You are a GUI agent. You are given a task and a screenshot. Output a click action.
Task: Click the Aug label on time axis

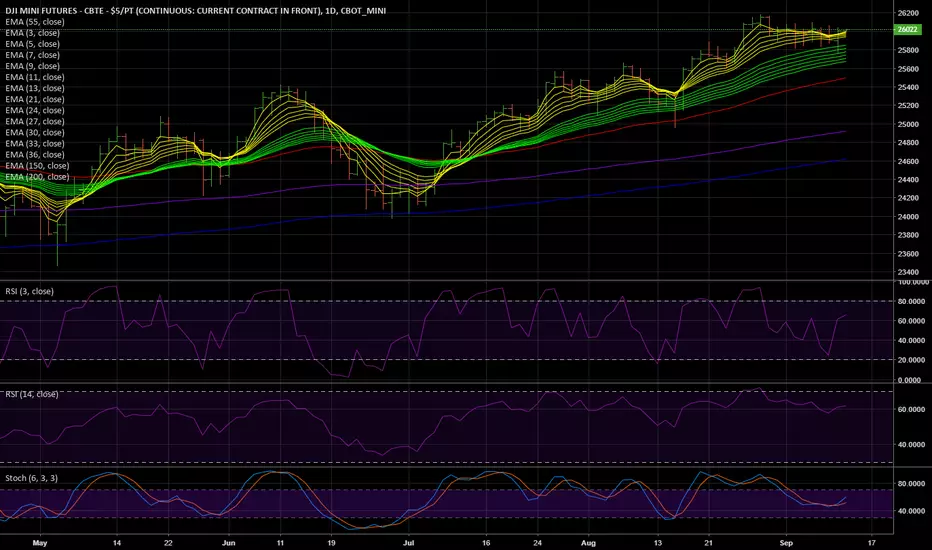coord(588,543)
